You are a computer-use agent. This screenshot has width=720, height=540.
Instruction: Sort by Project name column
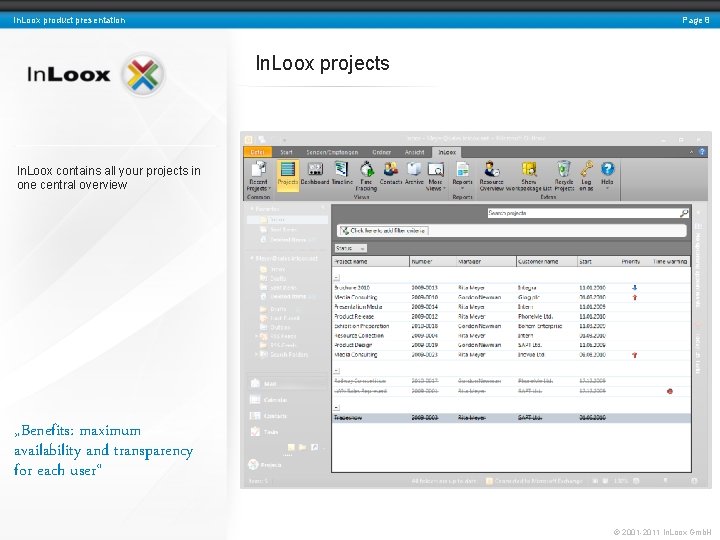click(371, 261)
